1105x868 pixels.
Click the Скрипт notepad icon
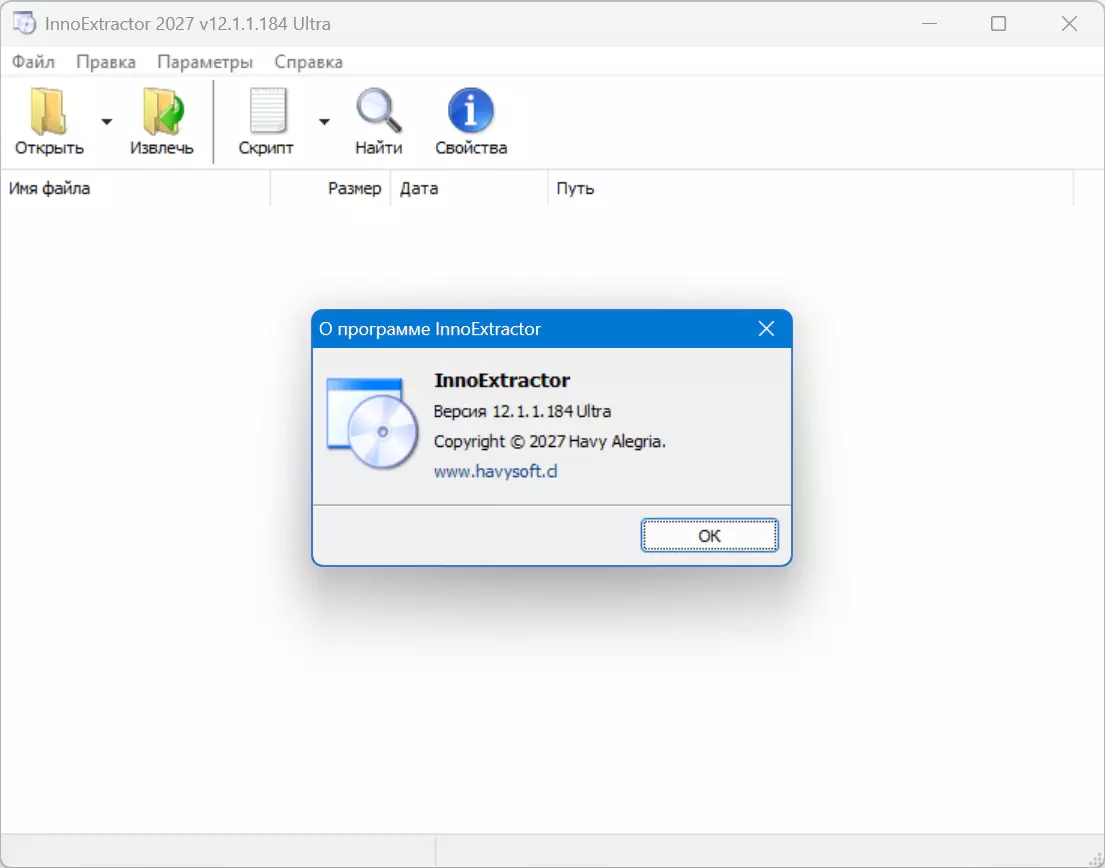click(x=268, y=111)
